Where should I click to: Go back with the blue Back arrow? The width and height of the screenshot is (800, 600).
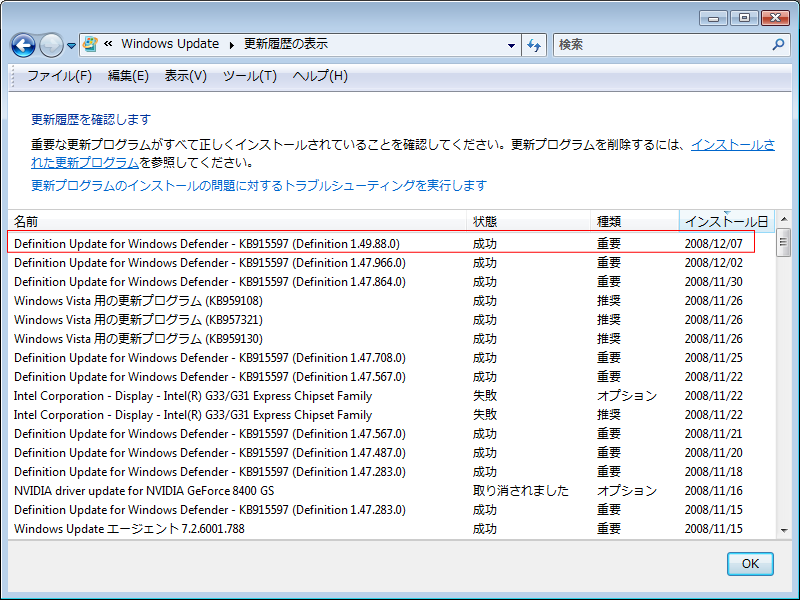[x=23, y=45]
